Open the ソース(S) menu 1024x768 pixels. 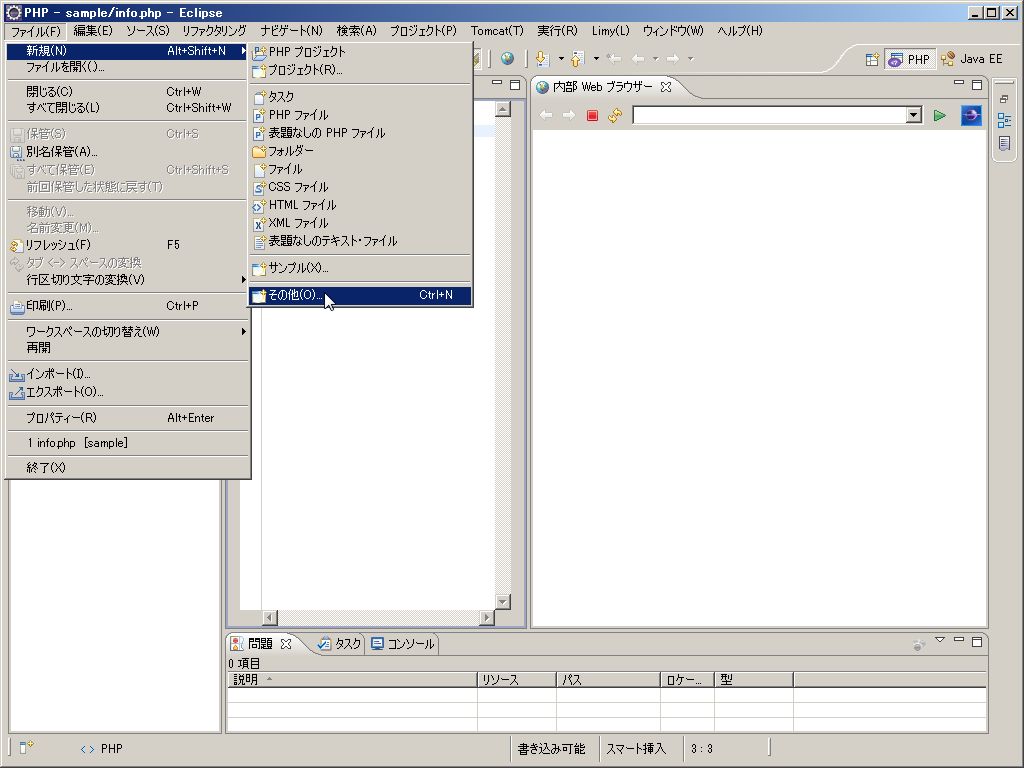(148, 31)
